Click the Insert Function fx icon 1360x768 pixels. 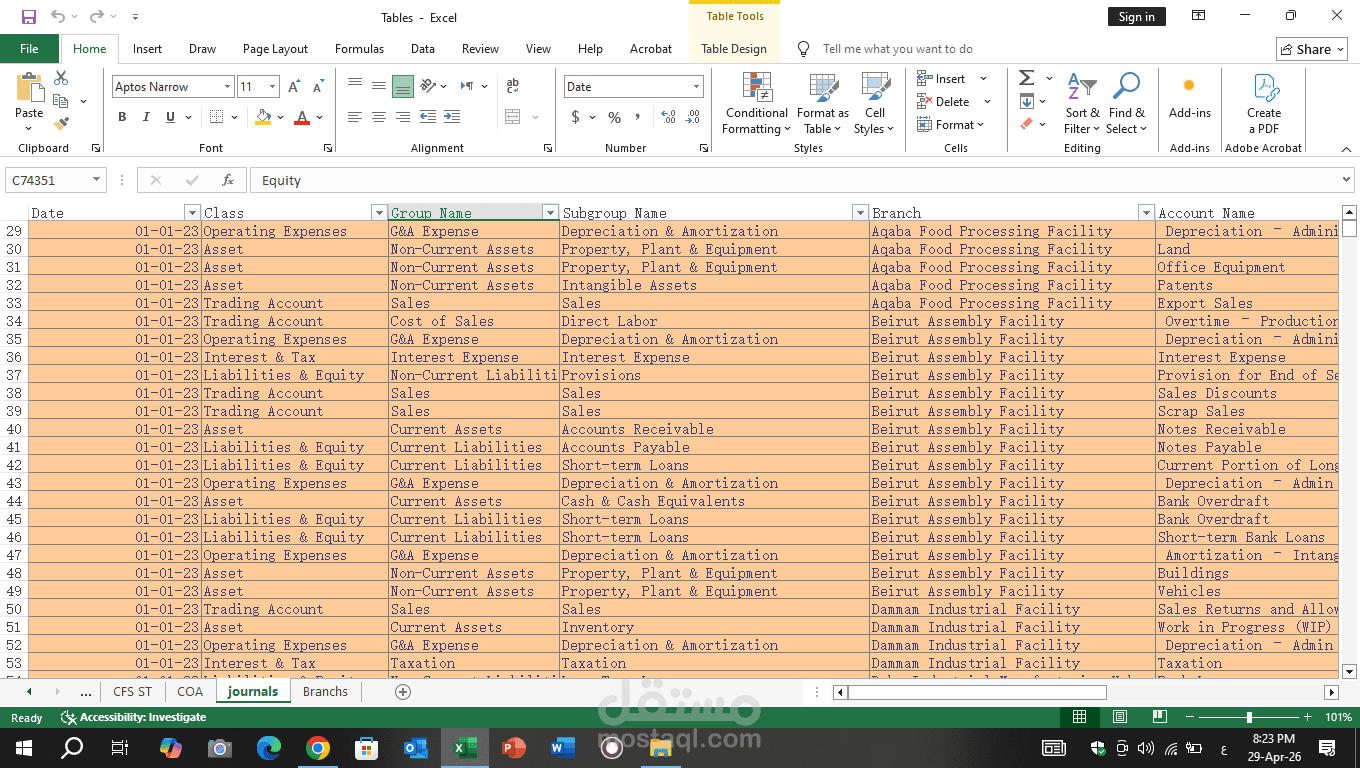tap(228, 181)
